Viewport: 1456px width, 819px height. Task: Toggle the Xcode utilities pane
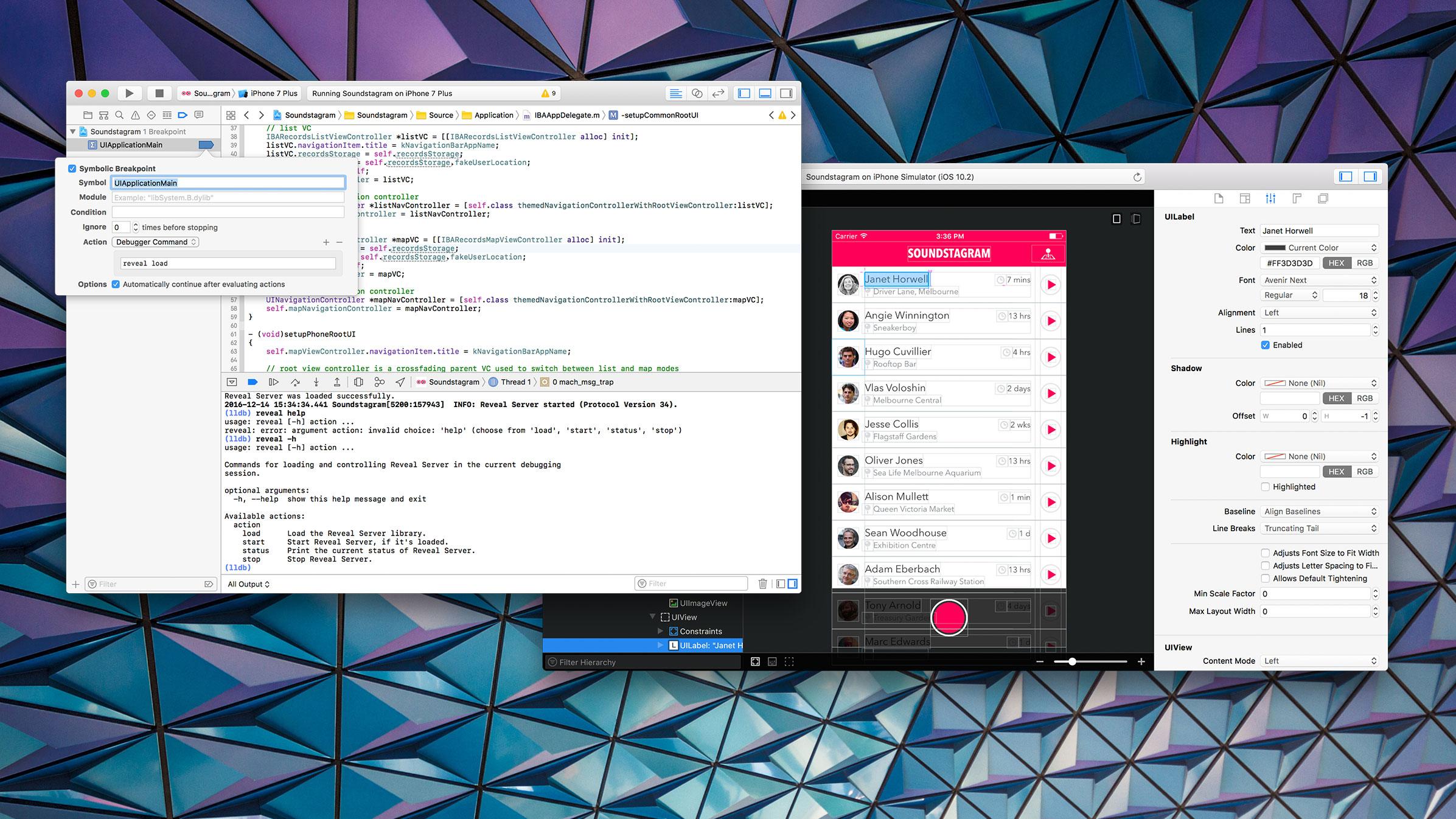tap(786, 93)
